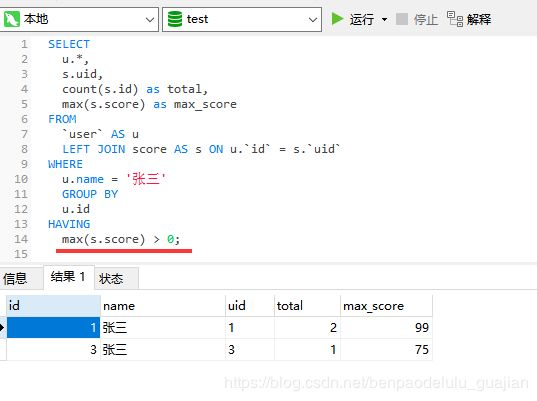537x401 pixels.
Task: Click the uid column header
Action: [x=250, y=305]
